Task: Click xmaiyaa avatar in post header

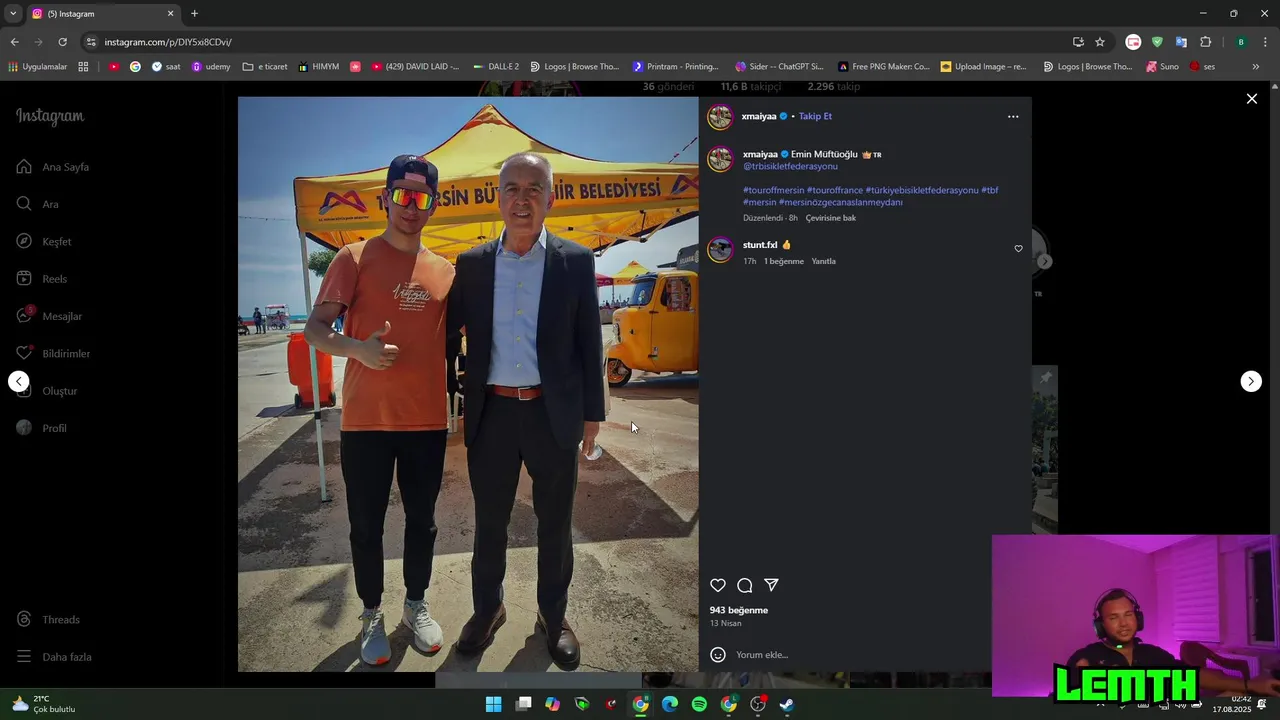Action: click(720, 117)
